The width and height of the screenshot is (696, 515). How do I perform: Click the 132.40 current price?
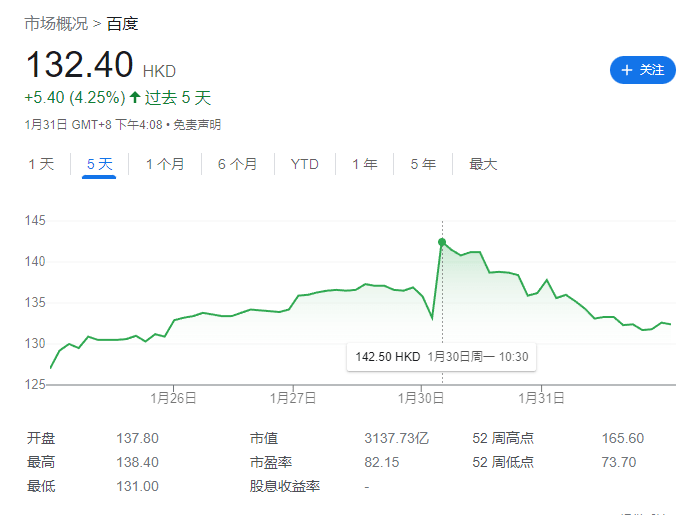point(79,64)
